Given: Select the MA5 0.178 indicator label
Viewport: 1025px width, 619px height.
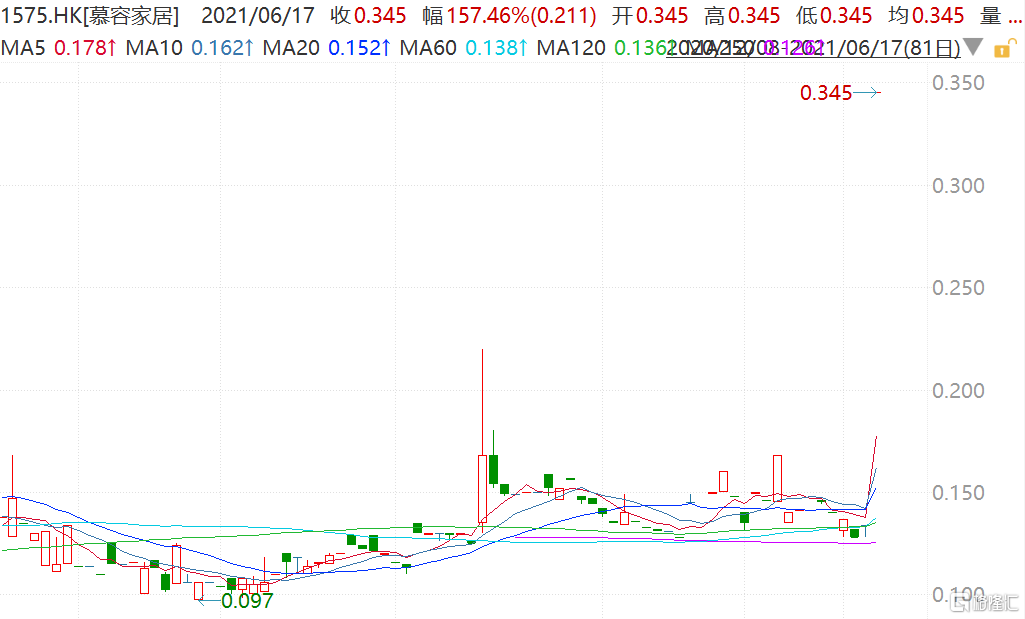Looking at the screenshot, I should click(x=59, y=48).
